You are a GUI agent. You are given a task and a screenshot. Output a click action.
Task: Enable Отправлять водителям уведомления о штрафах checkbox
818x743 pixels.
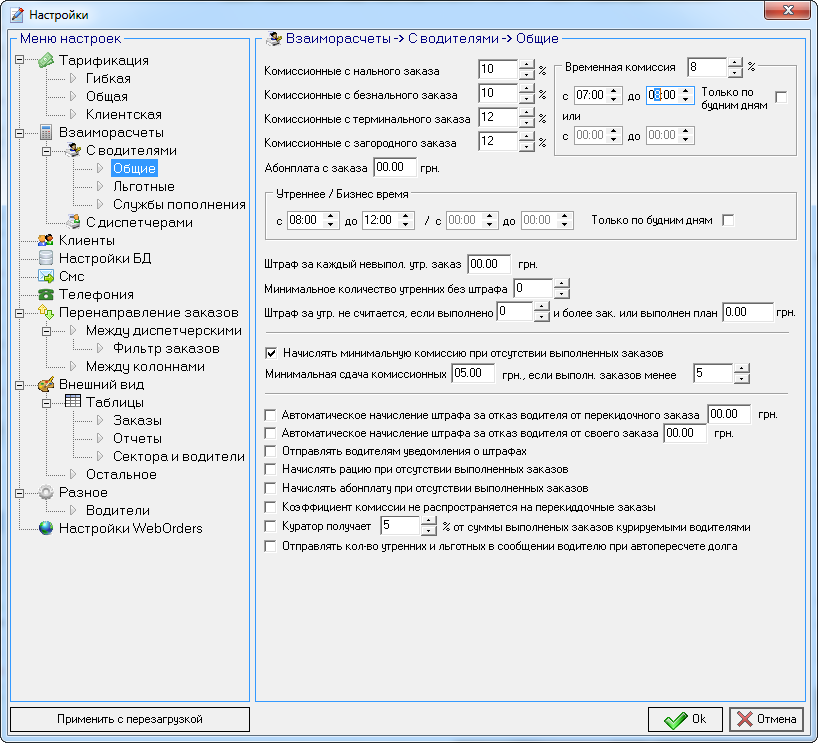click(270, 451)
